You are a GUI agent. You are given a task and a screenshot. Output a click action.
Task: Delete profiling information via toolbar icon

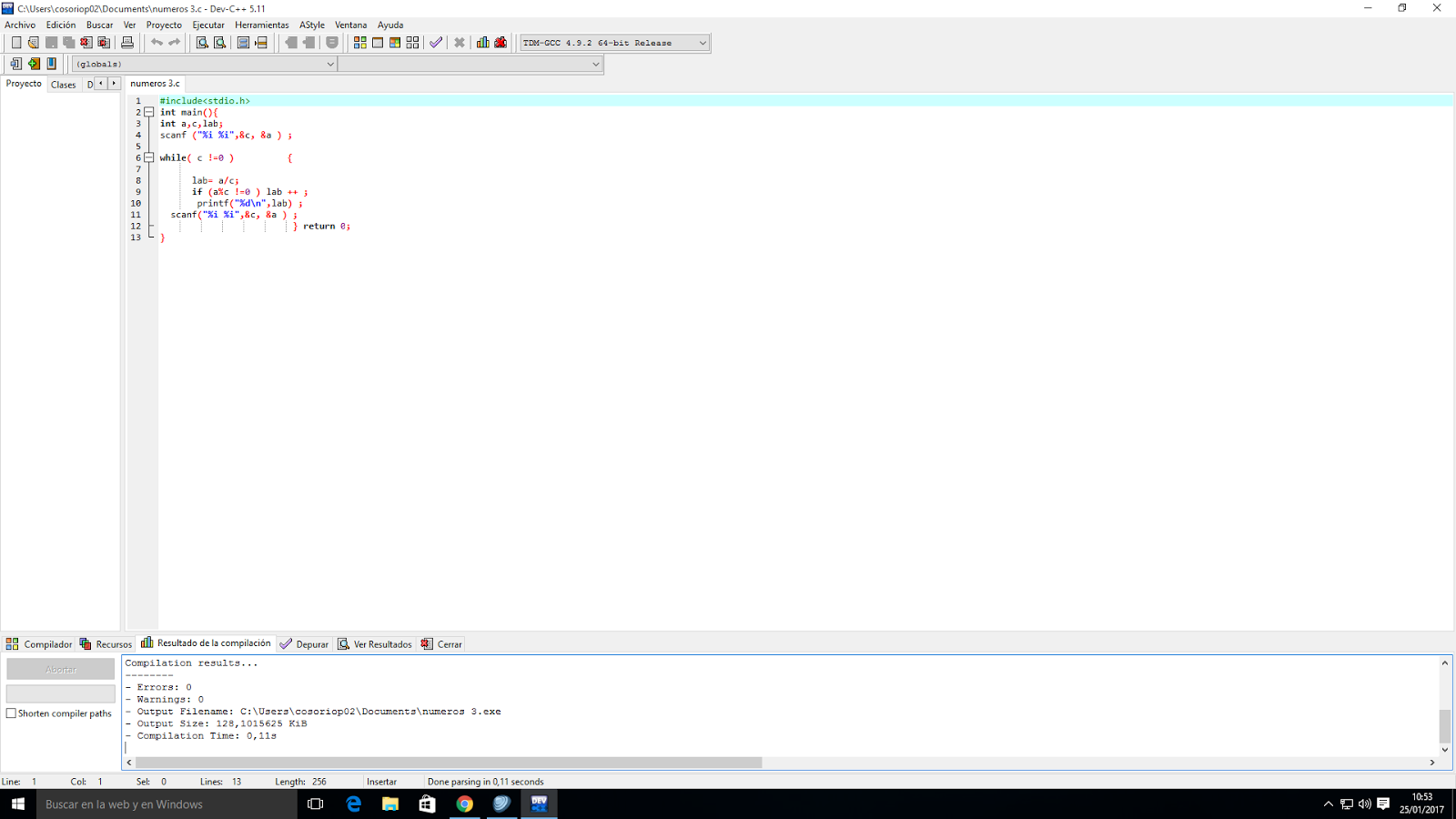[x=500, y=43]
